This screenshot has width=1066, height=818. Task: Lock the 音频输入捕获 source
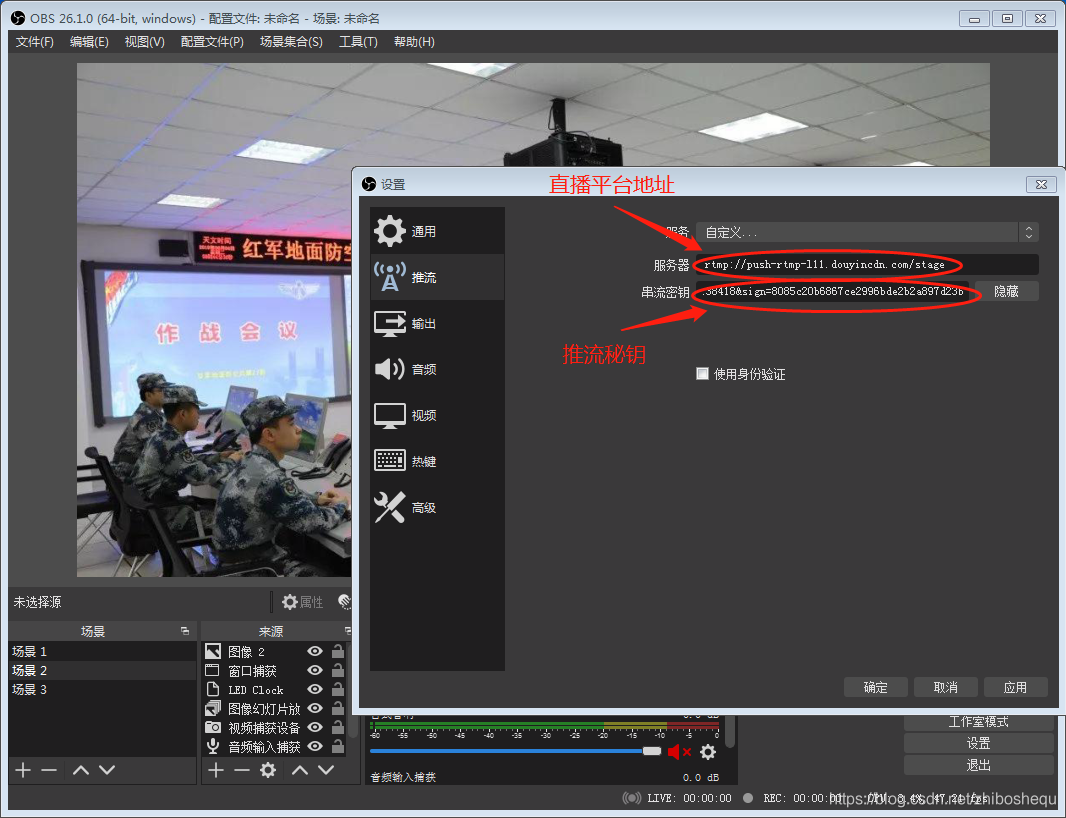pyautogui.click(x=337, y=747)
